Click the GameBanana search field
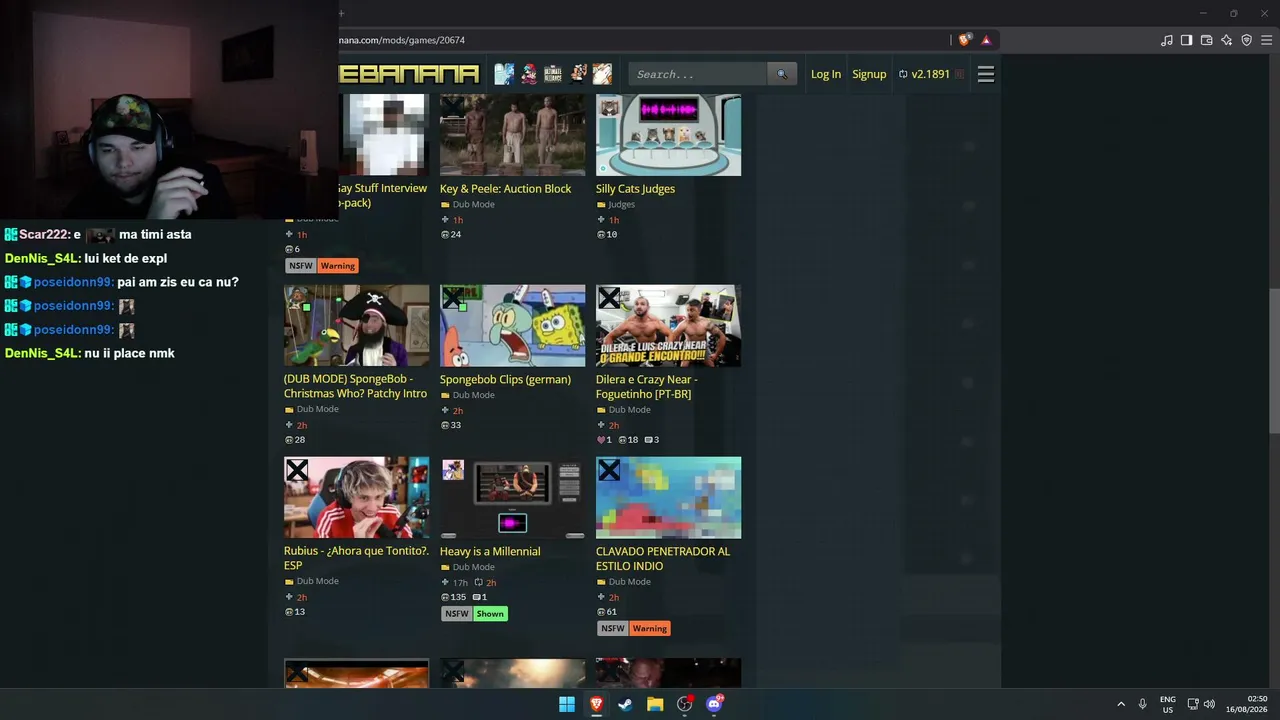This screenshot has width=1280, height=720. click(x=698, y=74)
